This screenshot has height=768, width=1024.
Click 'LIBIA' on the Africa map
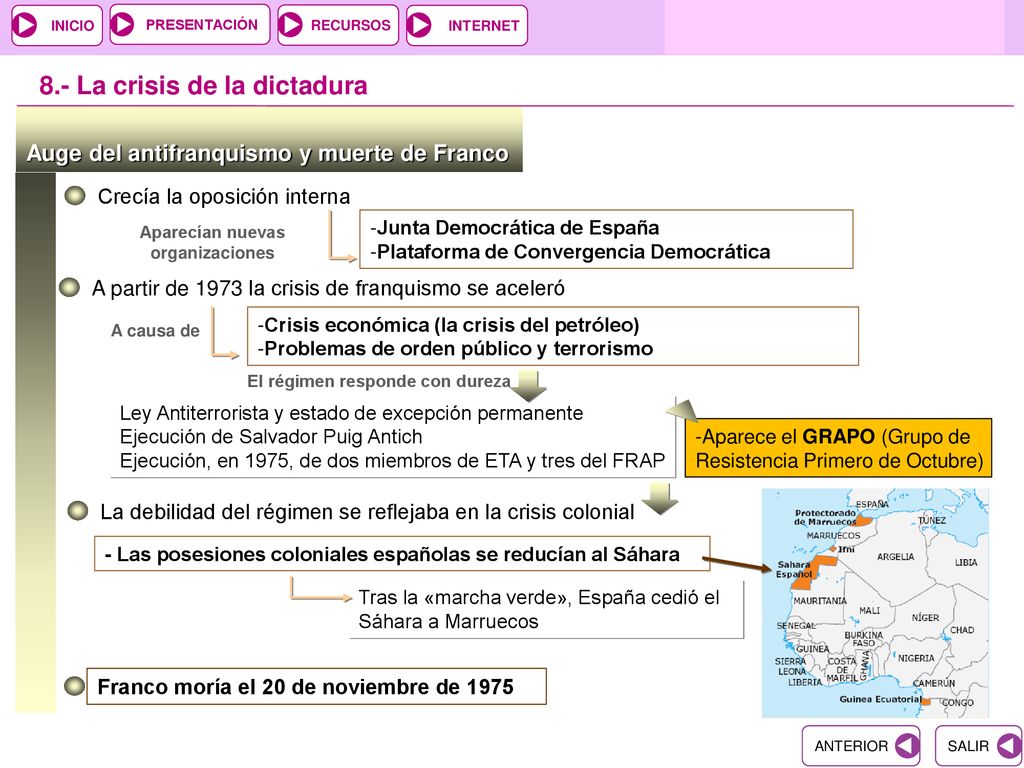click(966, 562)
